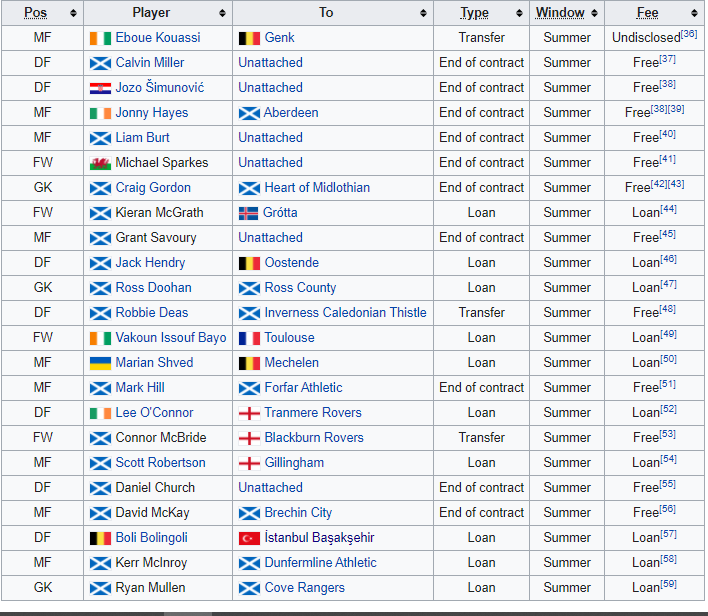Open Unattached link in Daniel Church row
708x616 pixels.
tap(270, 487)
